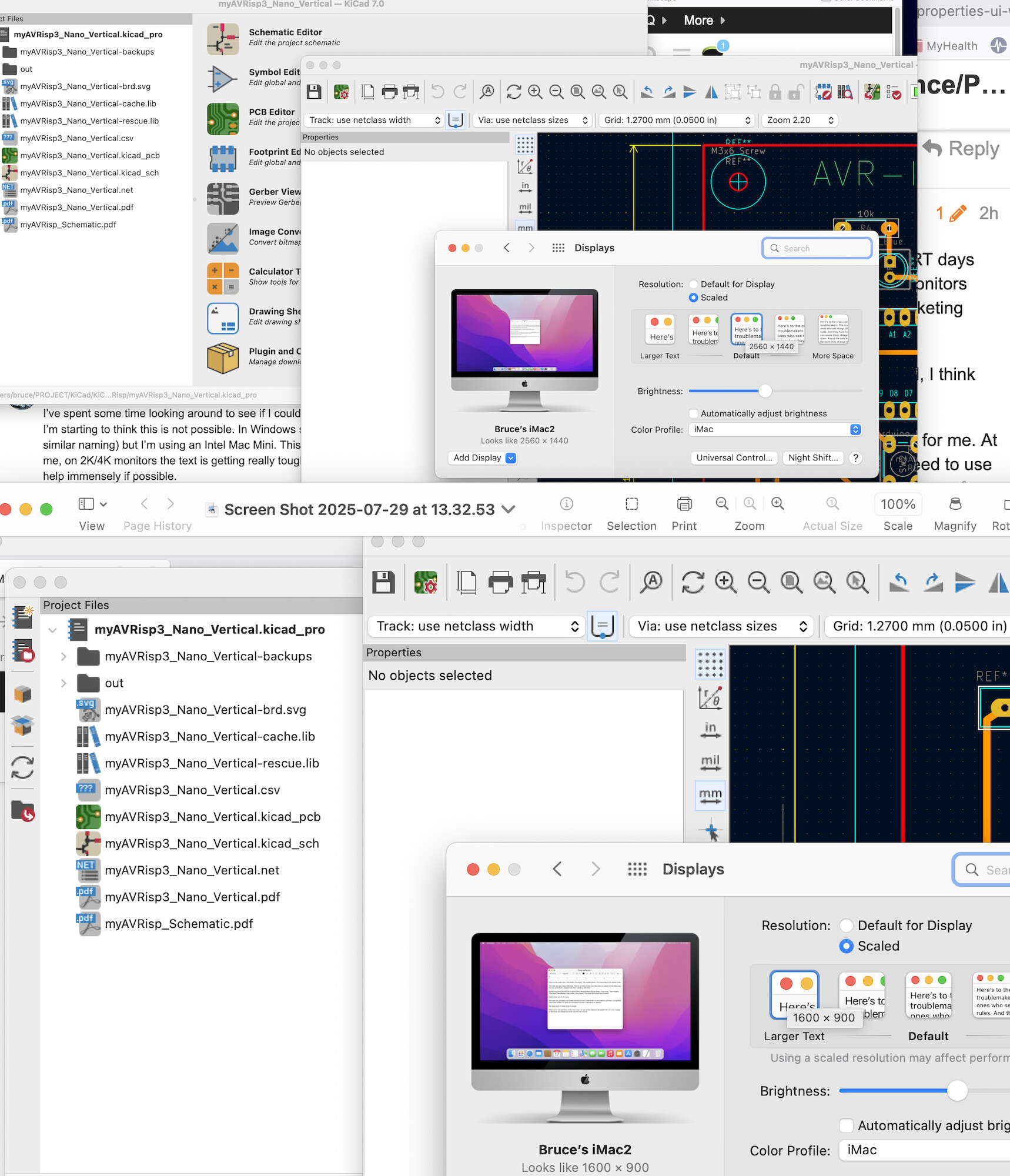Select Scaled radio in the upper Displays window
The width and height of the screenshot is (1010, 1176).
point(694,298)
